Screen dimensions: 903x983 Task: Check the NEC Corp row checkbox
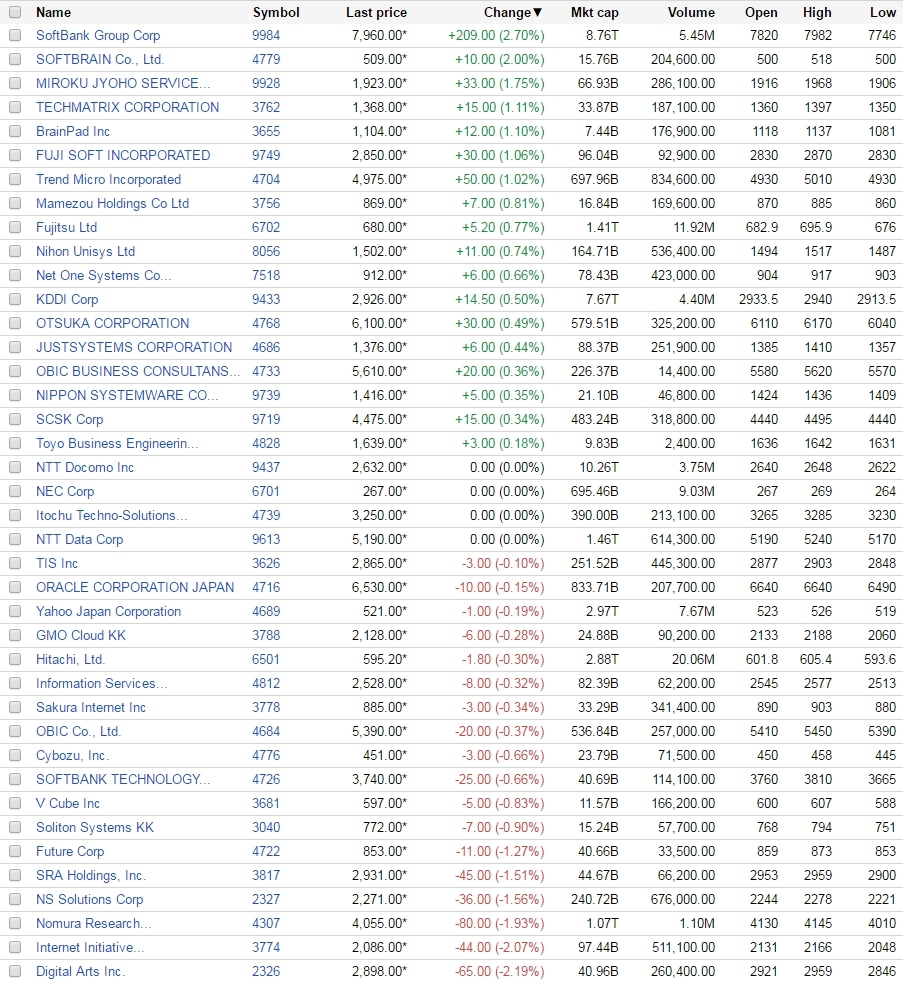[x=15, y=492]
